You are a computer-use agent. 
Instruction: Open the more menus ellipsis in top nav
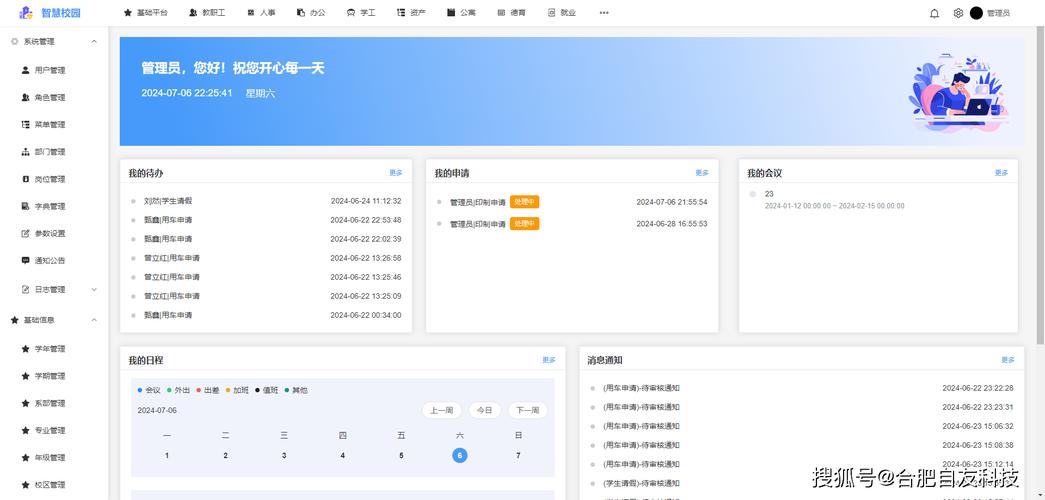[x=603, y=13]
